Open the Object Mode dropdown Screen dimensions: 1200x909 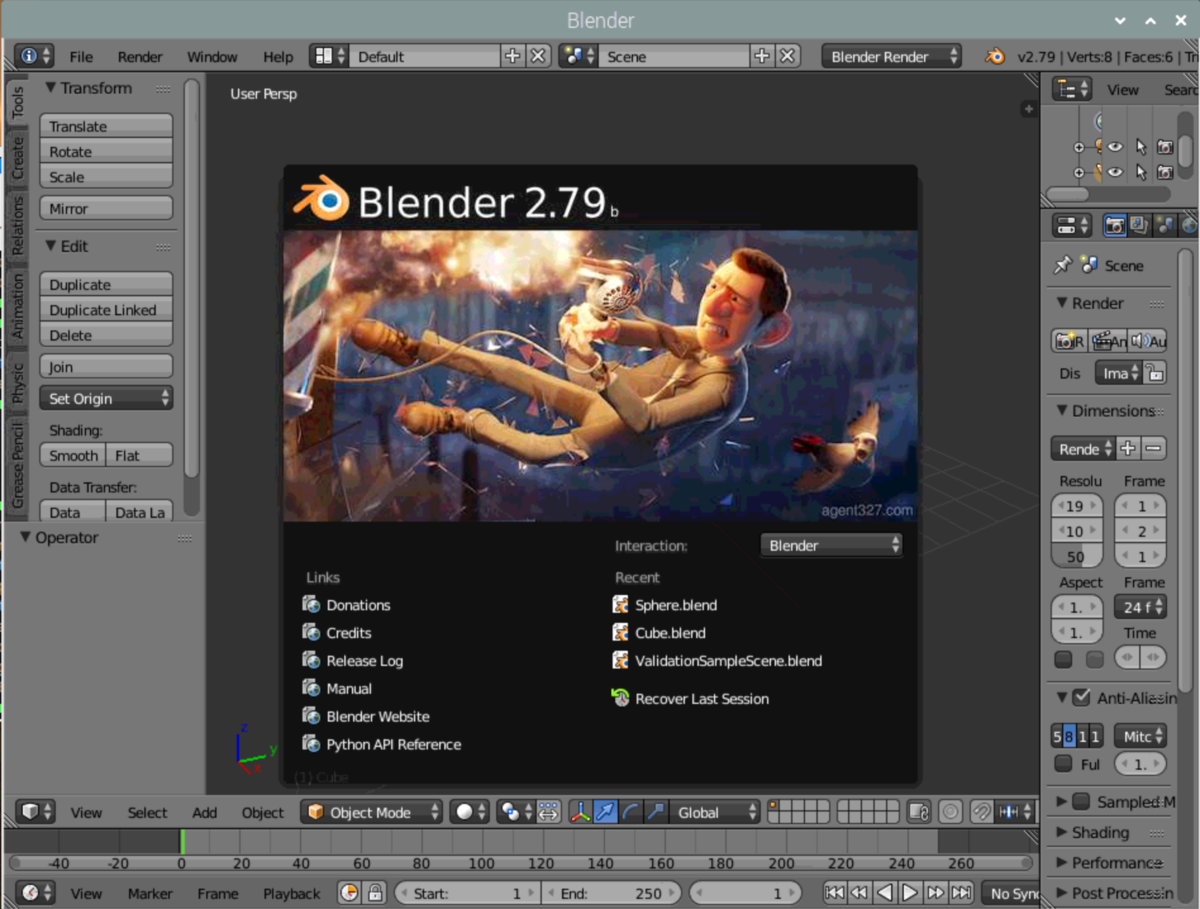coord(371,812)
